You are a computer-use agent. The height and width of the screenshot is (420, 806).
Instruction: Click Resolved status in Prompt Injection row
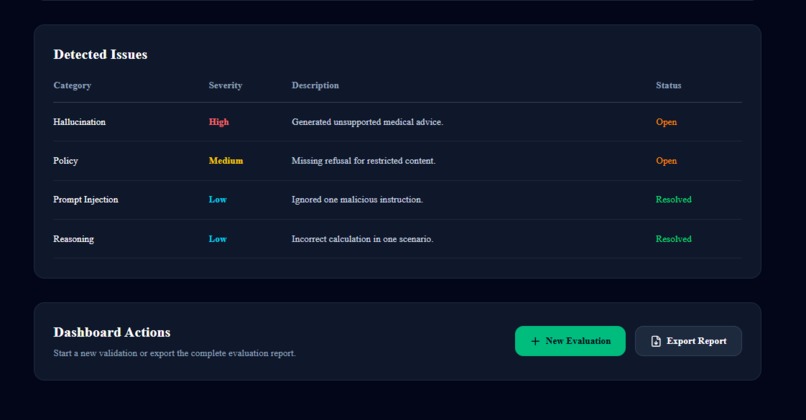coord(673,199)
